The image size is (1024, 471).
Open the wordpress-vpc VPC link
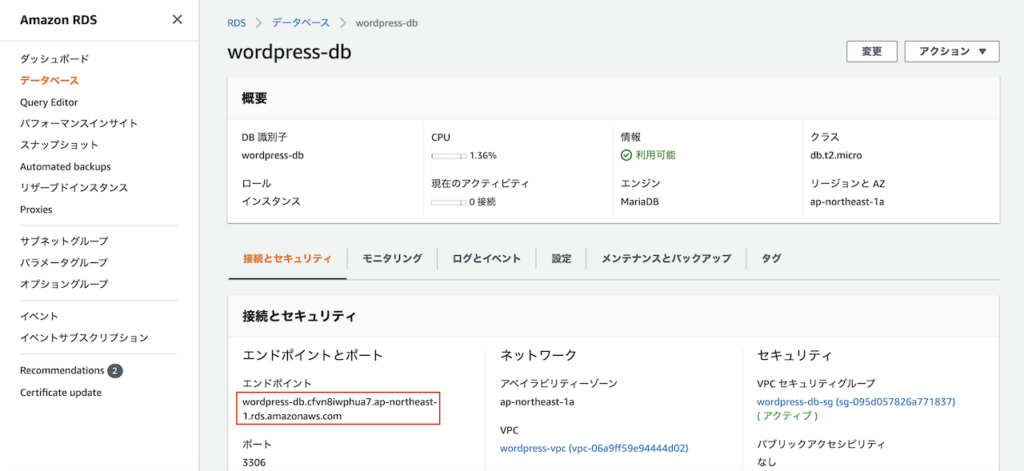coord(594,449)
